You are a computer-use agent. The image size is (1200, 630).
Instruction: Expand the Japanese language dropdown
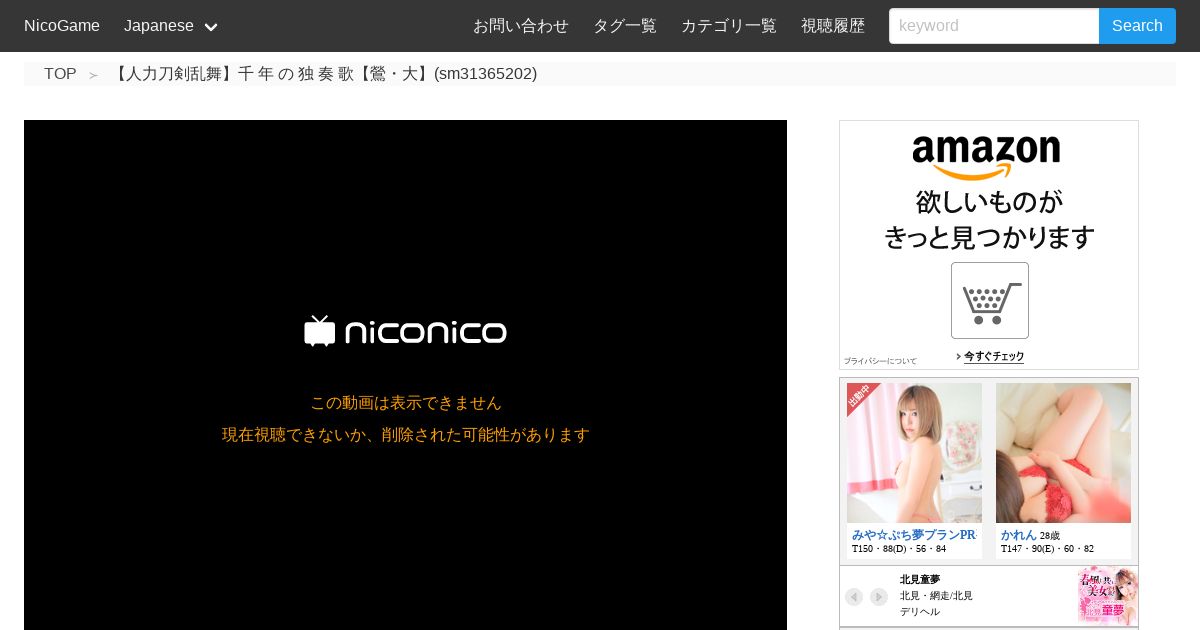[x=171, y=26]
